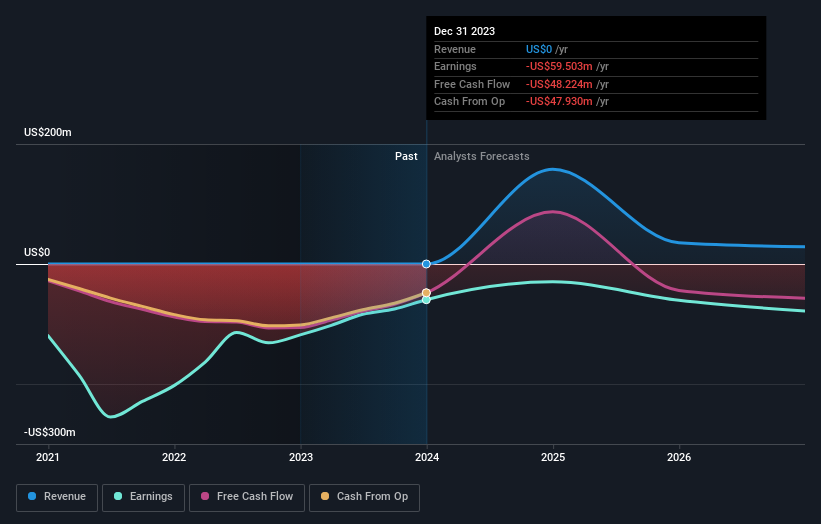
Task: Click the 2023 x-axis label
Action: click(x=301, y=457)
